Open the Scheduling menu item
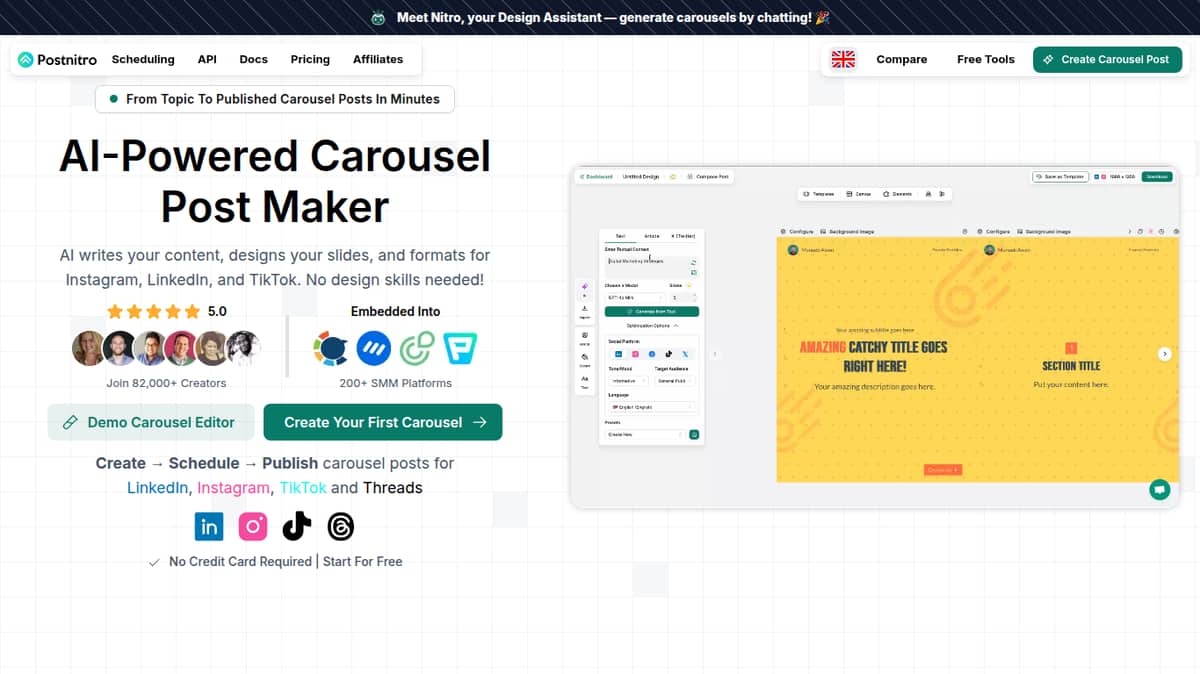The width and height of the screenshot is (1200, 674). coord(143,59)
